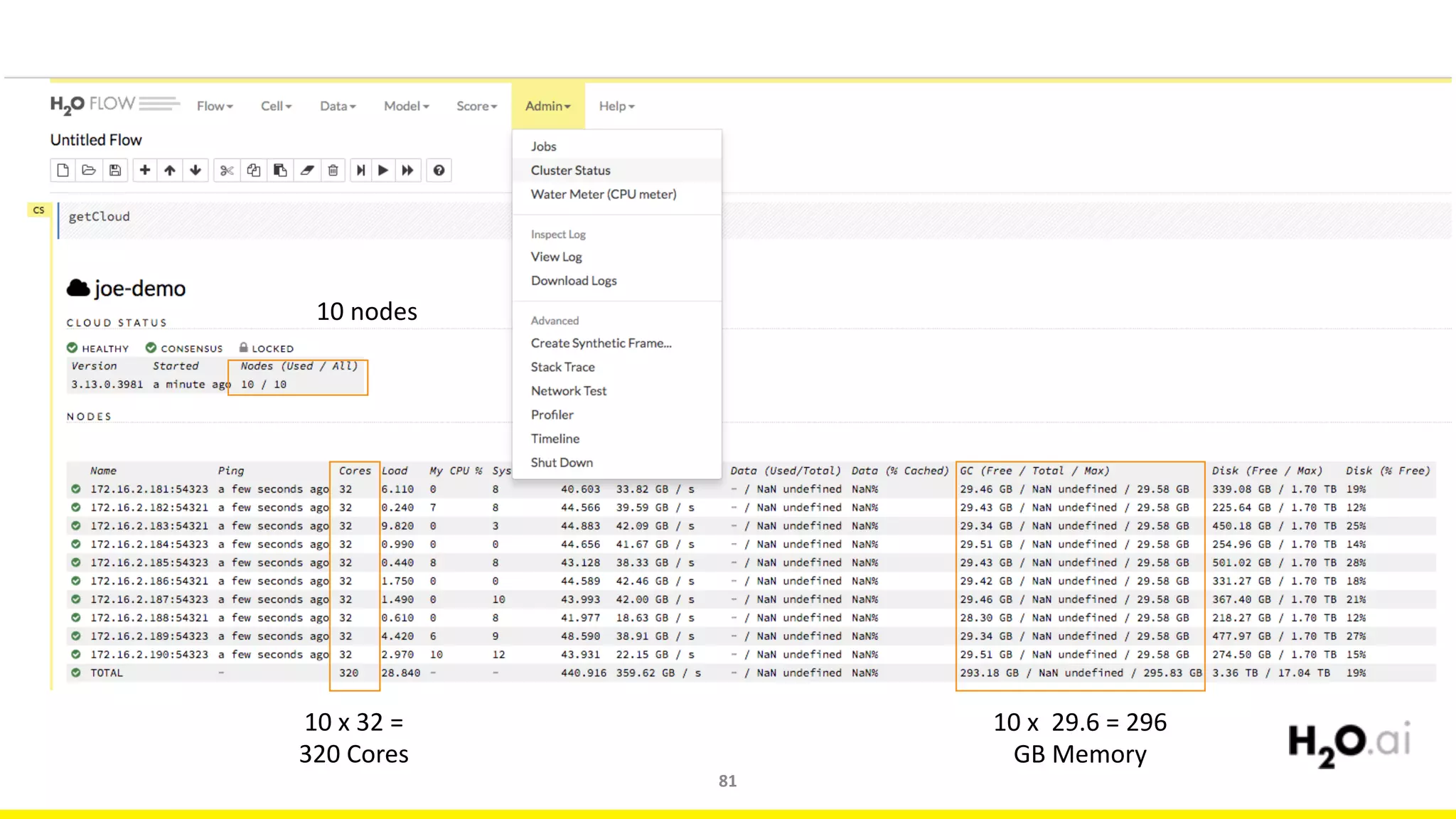Click total cores value 320
This screenshot has width=1456, height=819.
tap(348, 673)
